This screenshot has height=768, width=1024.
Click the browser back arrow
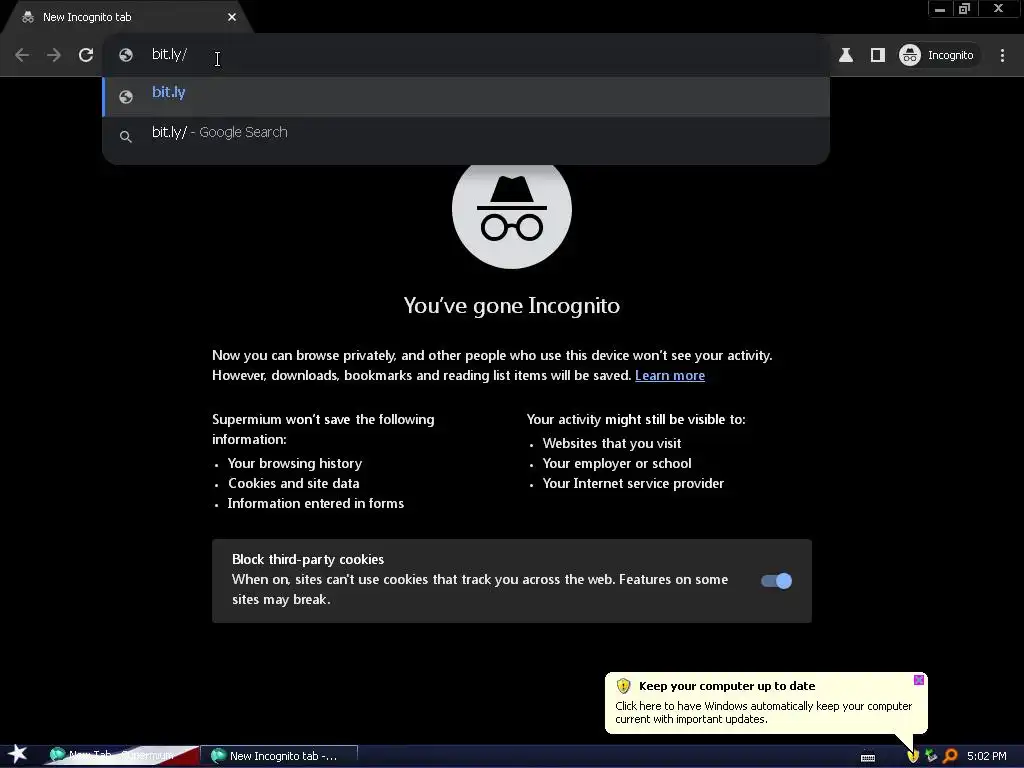coord(22,55)
